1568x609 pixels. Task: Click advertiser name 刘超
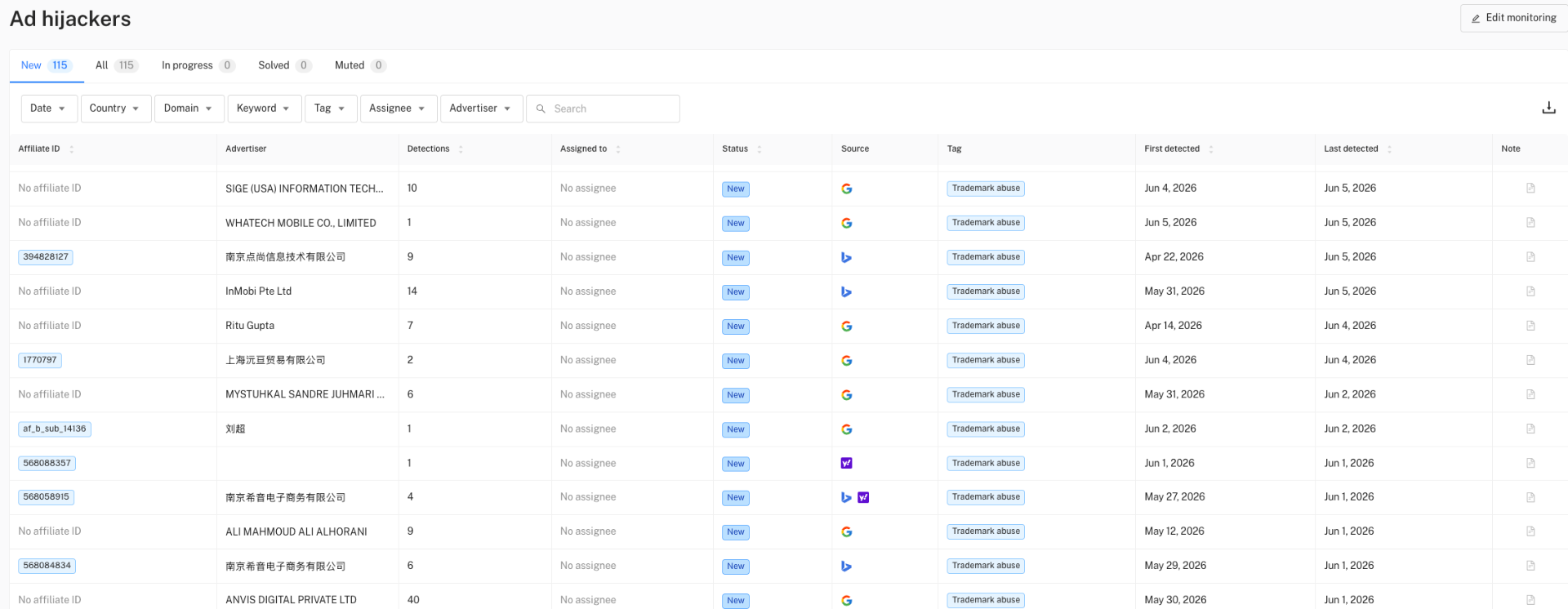point(235,429)
